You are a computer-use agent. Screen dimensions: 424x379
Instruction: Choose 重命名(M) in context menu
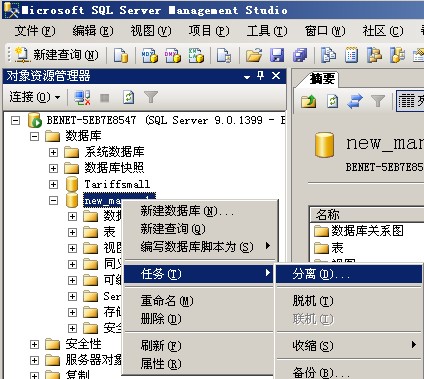point(199,301)
